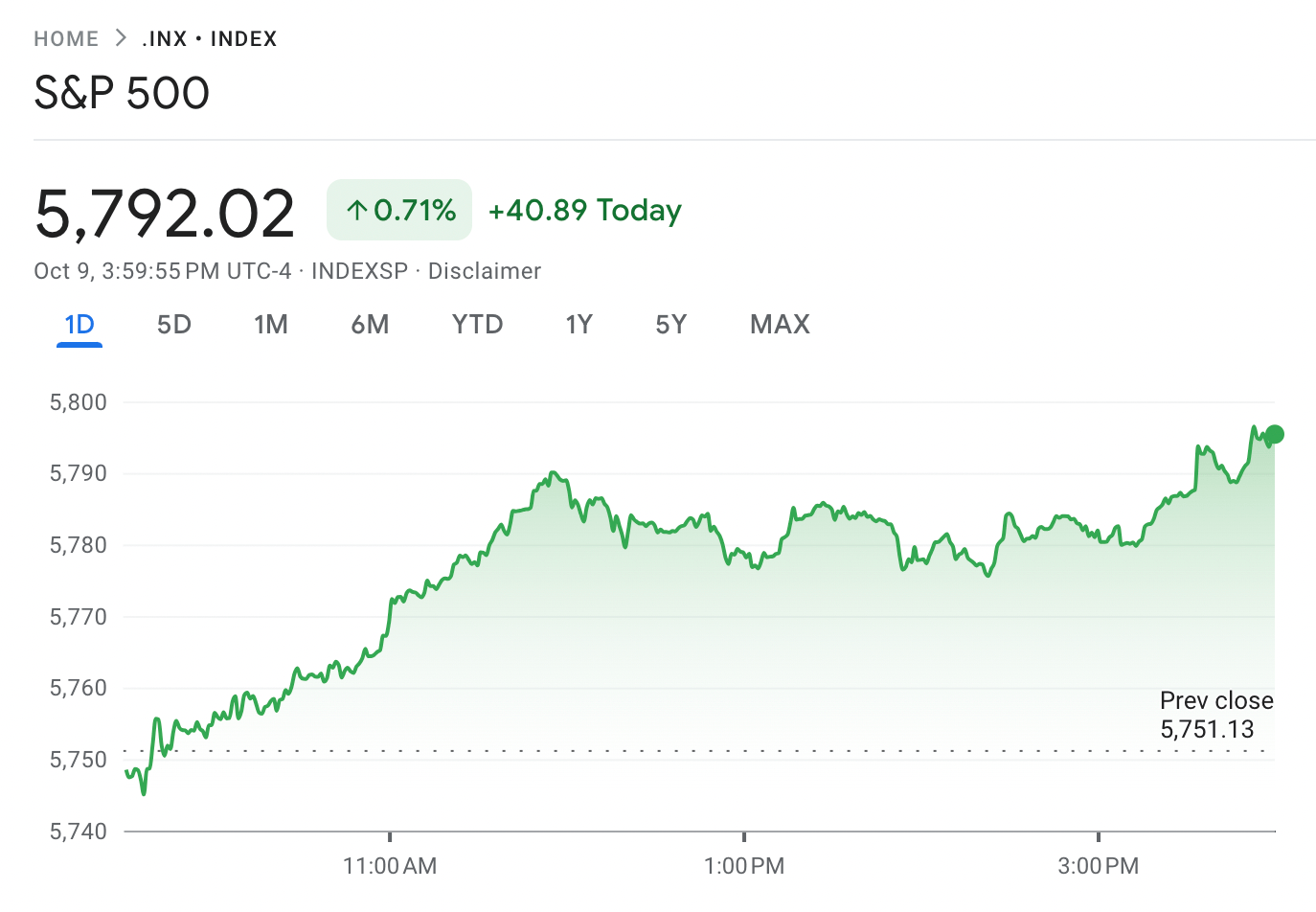The image size is (1316, 912).
Task: Click the 1:00 PM time axis marker
Action: click(x=744, y=866)
